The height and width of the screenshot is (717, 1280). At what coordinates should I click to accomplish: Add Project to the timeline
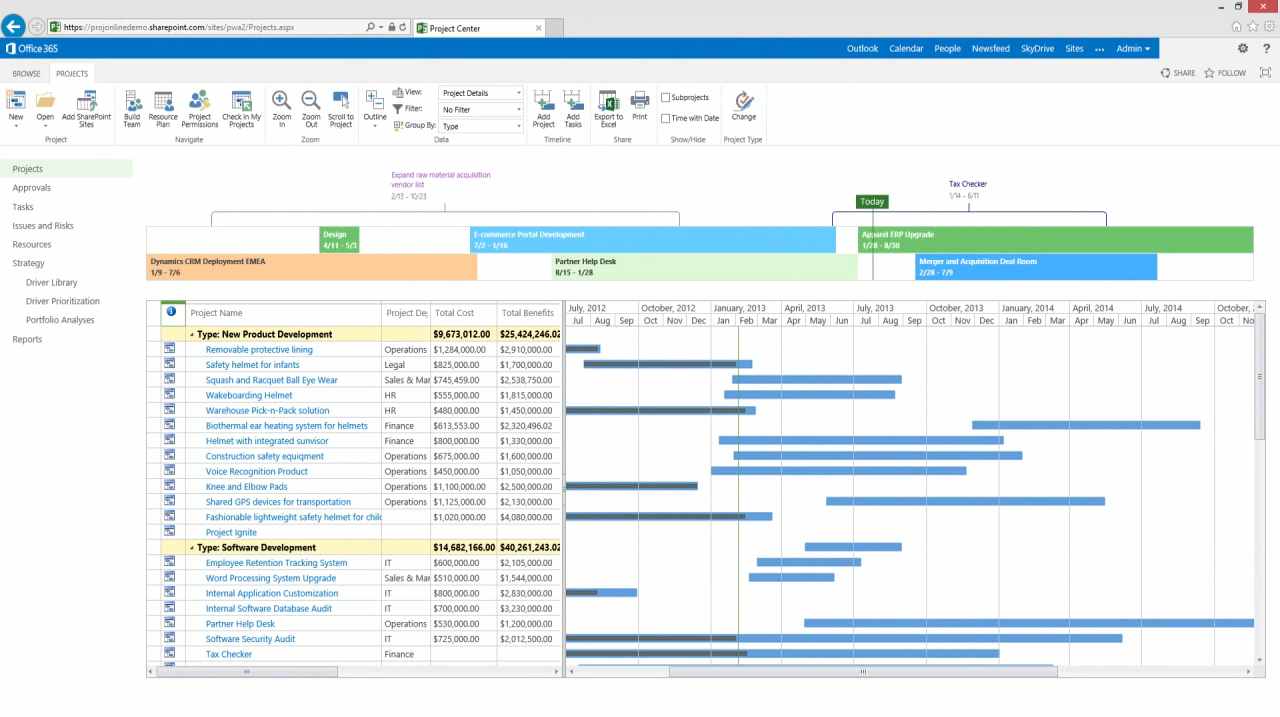pos(544,107)
